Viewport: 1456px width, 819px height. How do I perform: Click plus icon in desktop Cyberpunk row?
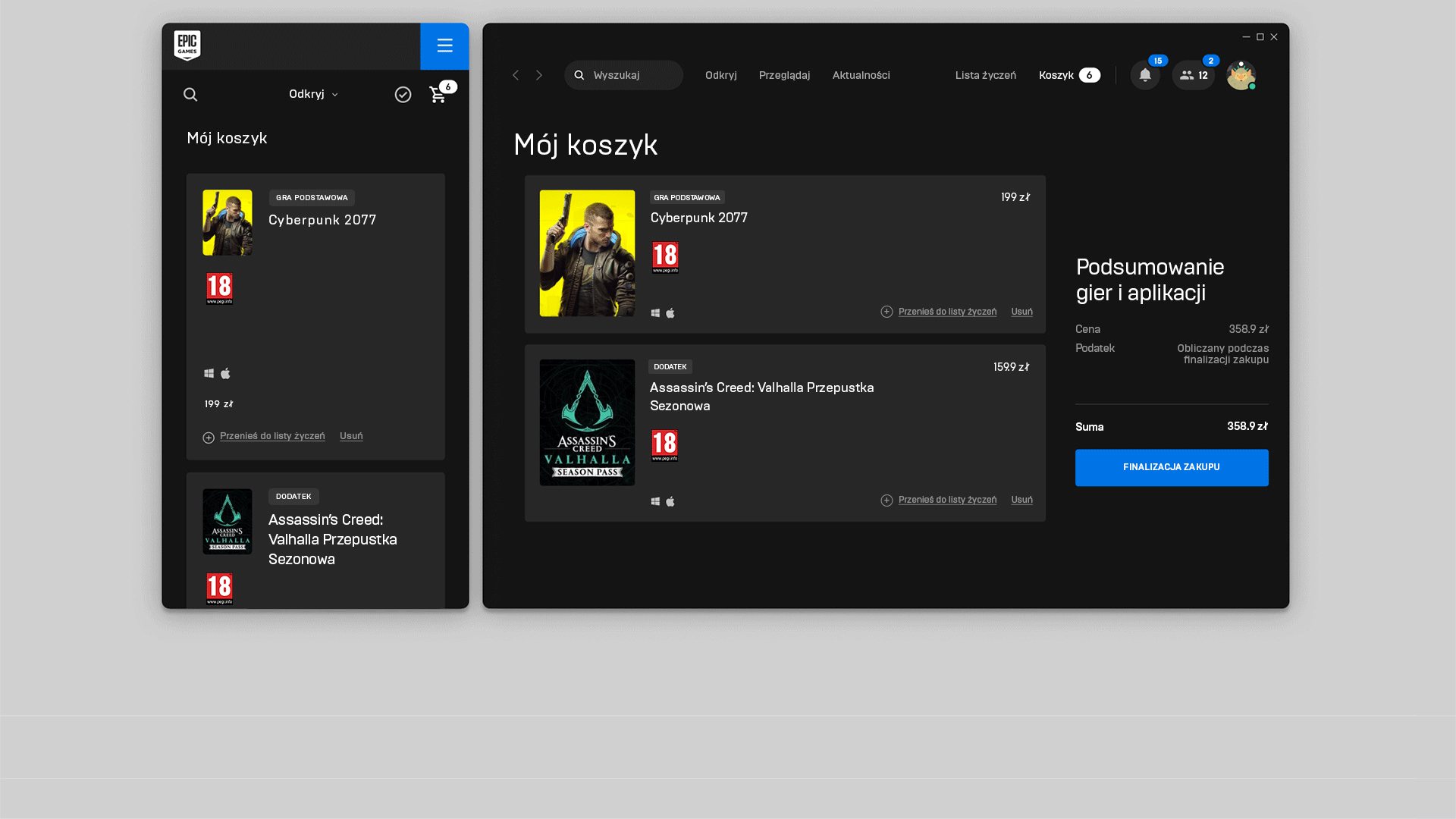pyautogui.click(x=886, y=312)
